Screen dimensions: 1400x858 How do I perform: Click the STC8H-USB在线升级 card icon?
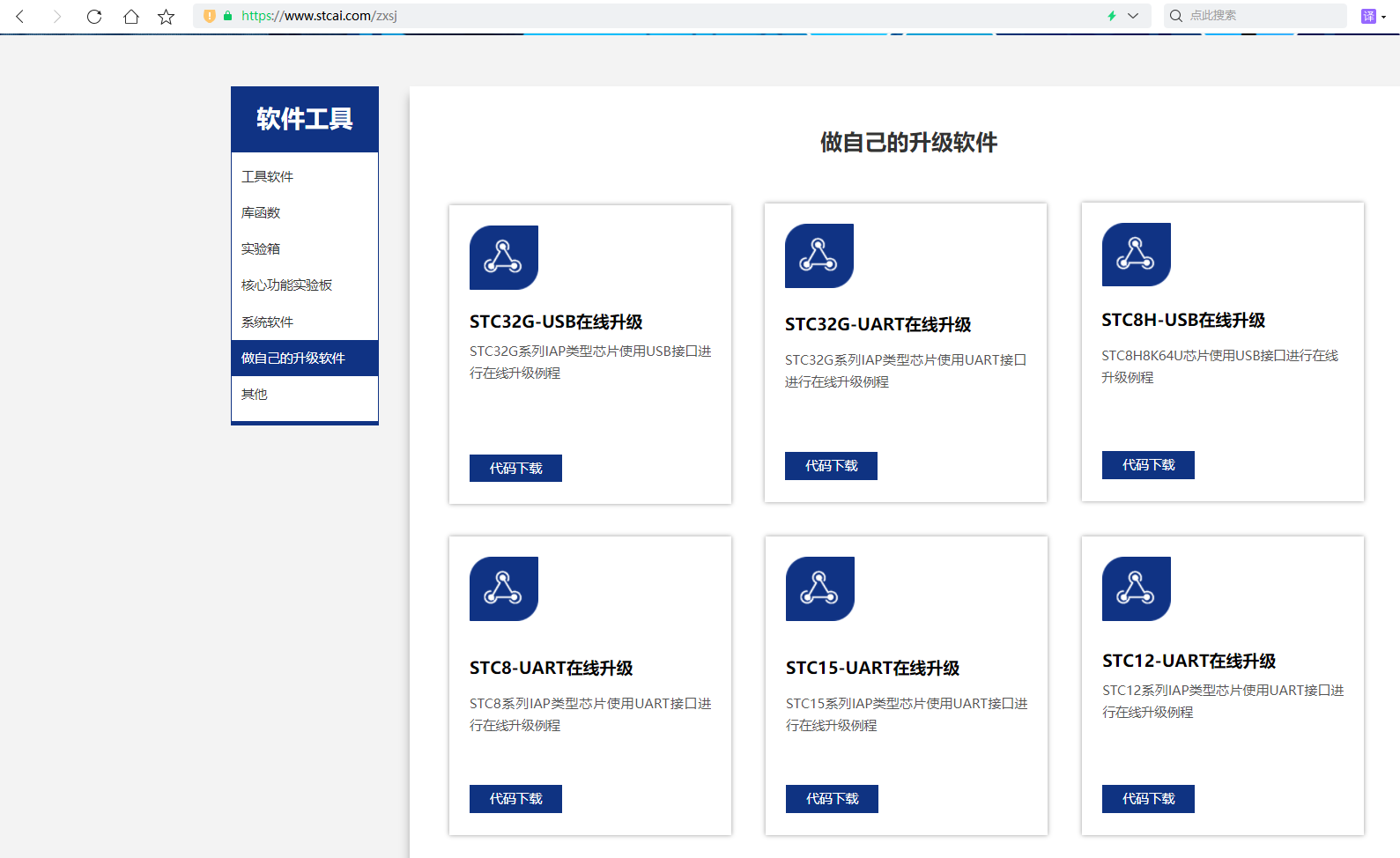[1137, 255]
